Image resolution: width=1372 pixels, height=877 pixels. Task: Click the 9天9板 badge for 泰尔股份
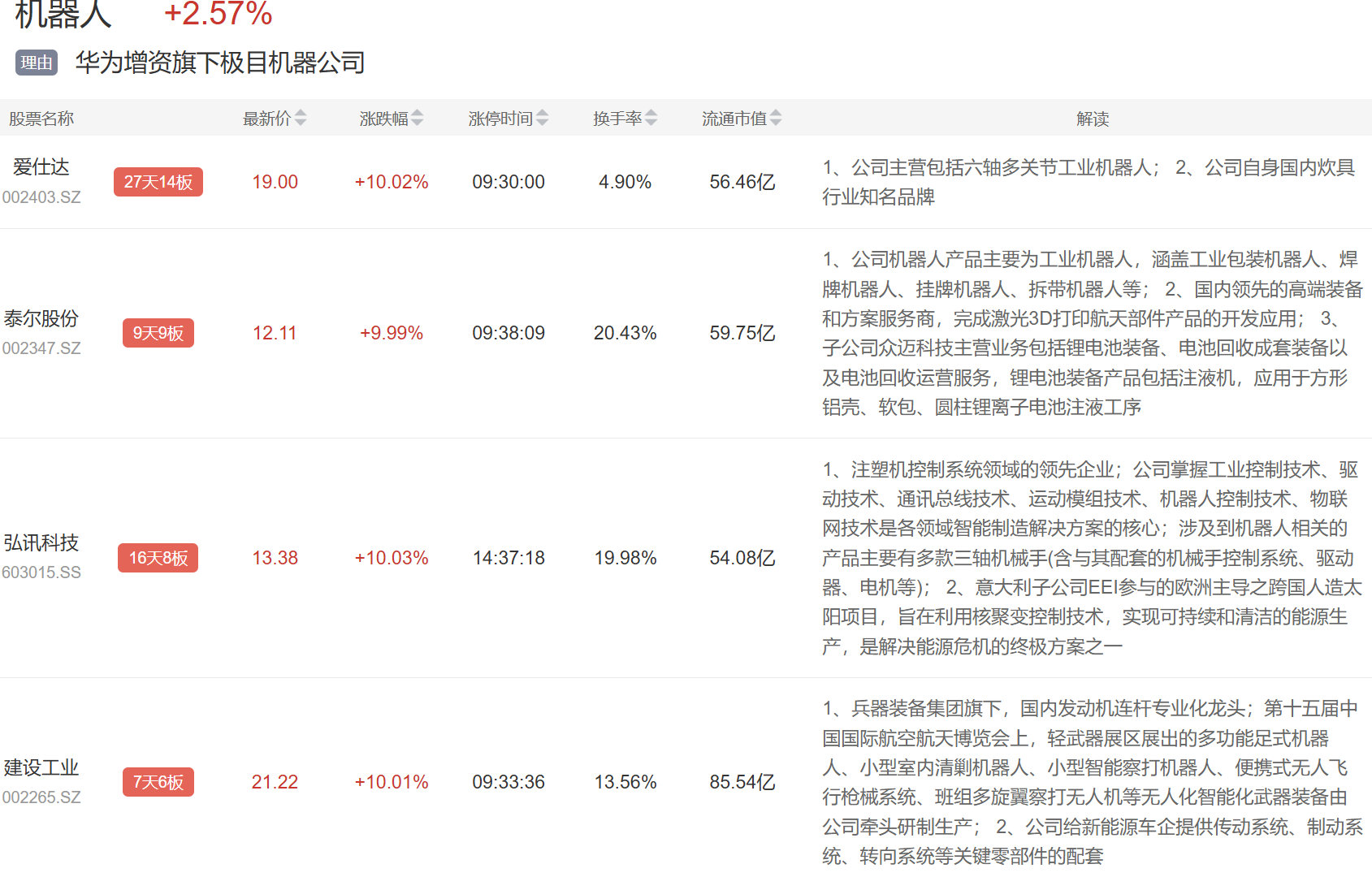point(158,333)
